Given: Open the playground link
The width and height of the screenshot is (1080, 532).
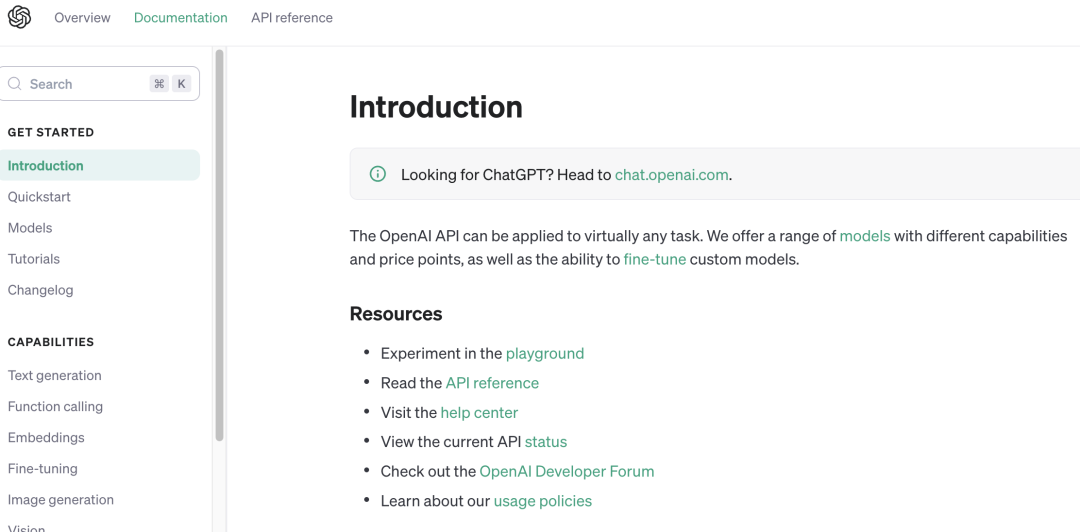Looking at the screenshot, I should 545,354.
